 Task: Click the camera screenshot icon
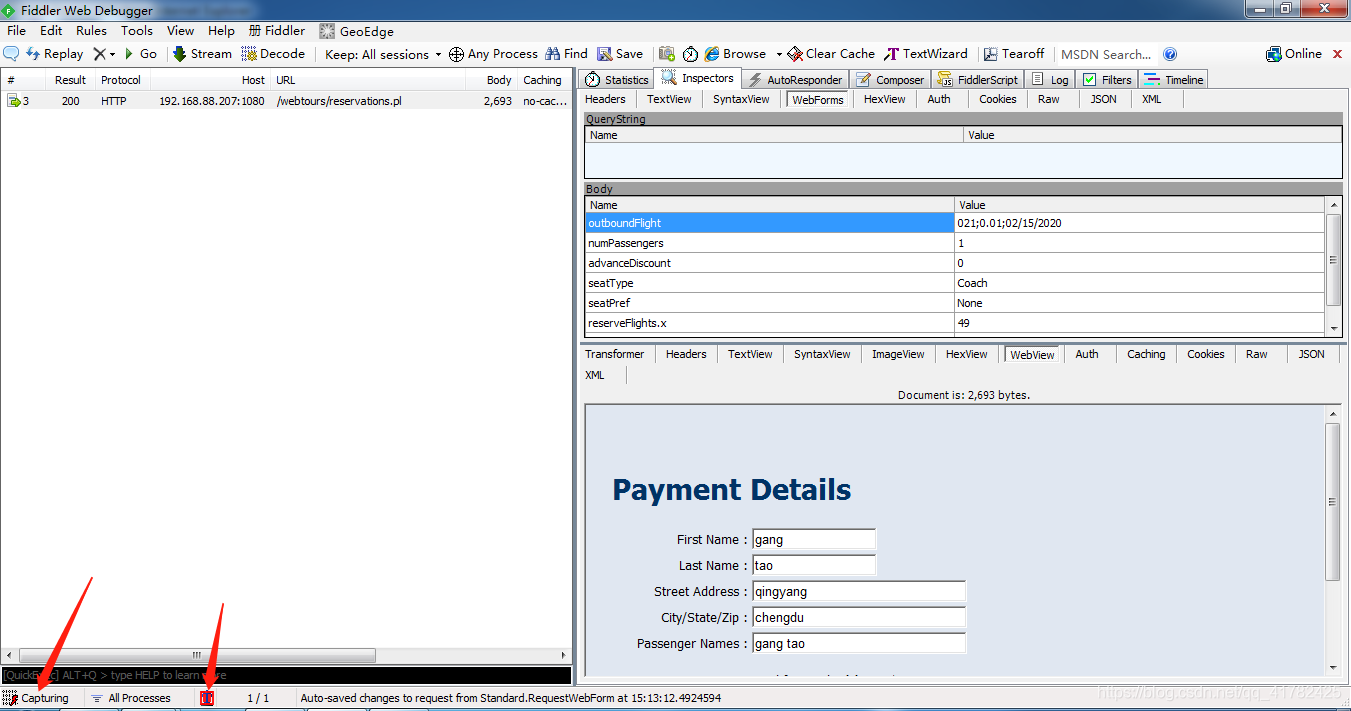coord(667,54)
